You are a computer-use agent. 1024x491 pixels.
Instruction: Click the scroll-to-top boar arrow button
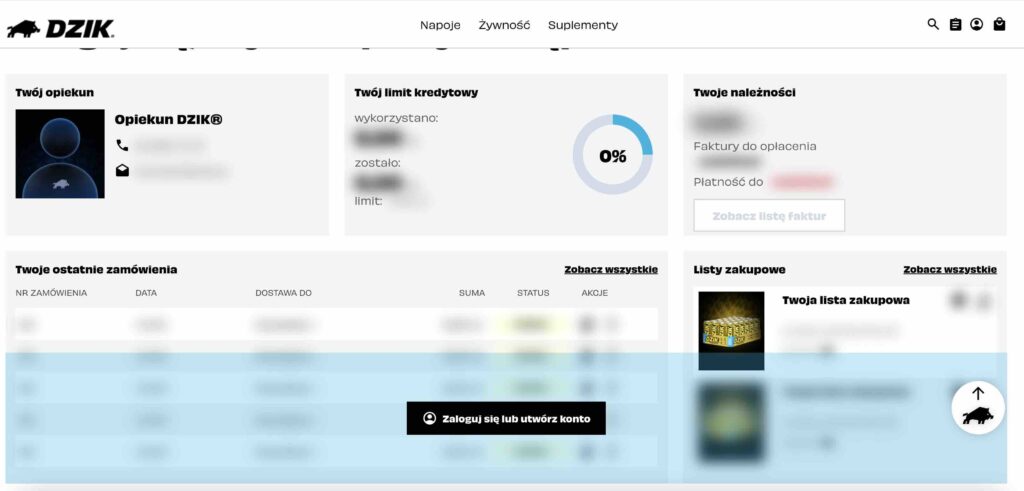click(977, 407)
